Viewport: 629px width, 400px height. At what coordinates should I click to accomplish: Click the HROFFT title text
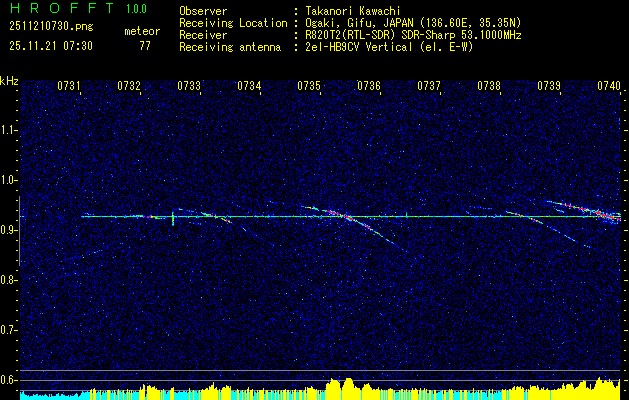pos(62,8)
